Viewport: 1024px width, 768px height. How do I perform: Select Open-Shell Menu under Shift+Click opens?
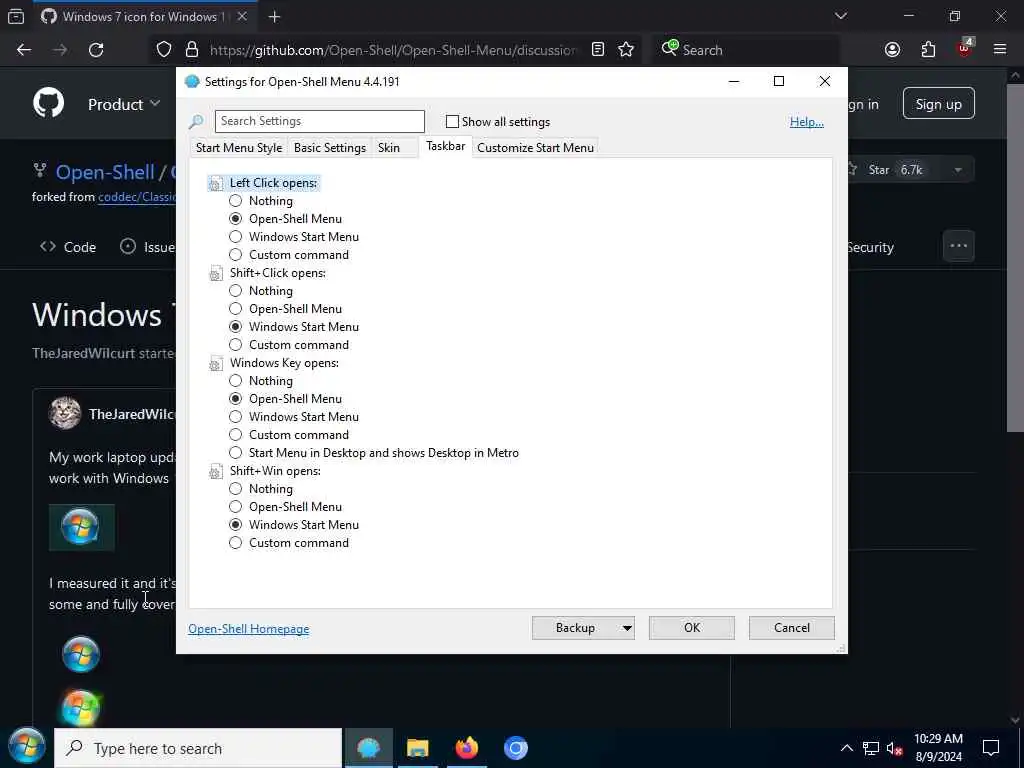click(x=236, y=309)
